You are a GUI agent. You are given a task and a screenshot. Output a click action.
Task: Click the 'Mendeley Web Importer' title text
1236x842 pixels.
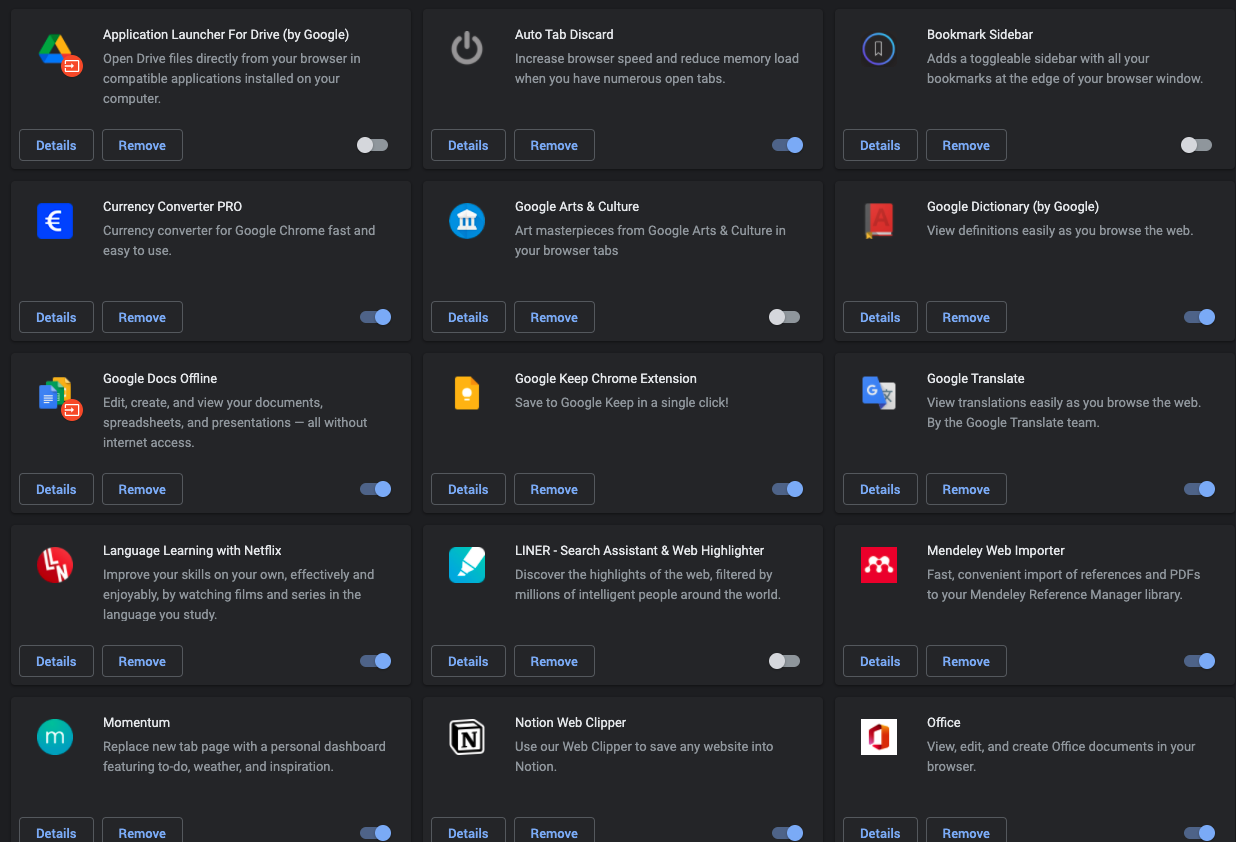995,550
